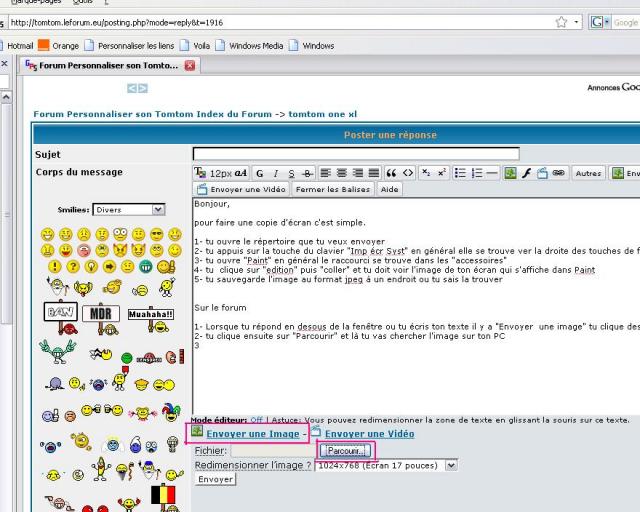Screen dimensions: 640x512
Task: Click the browser address bar URL
Action: [x=116, y=22]
